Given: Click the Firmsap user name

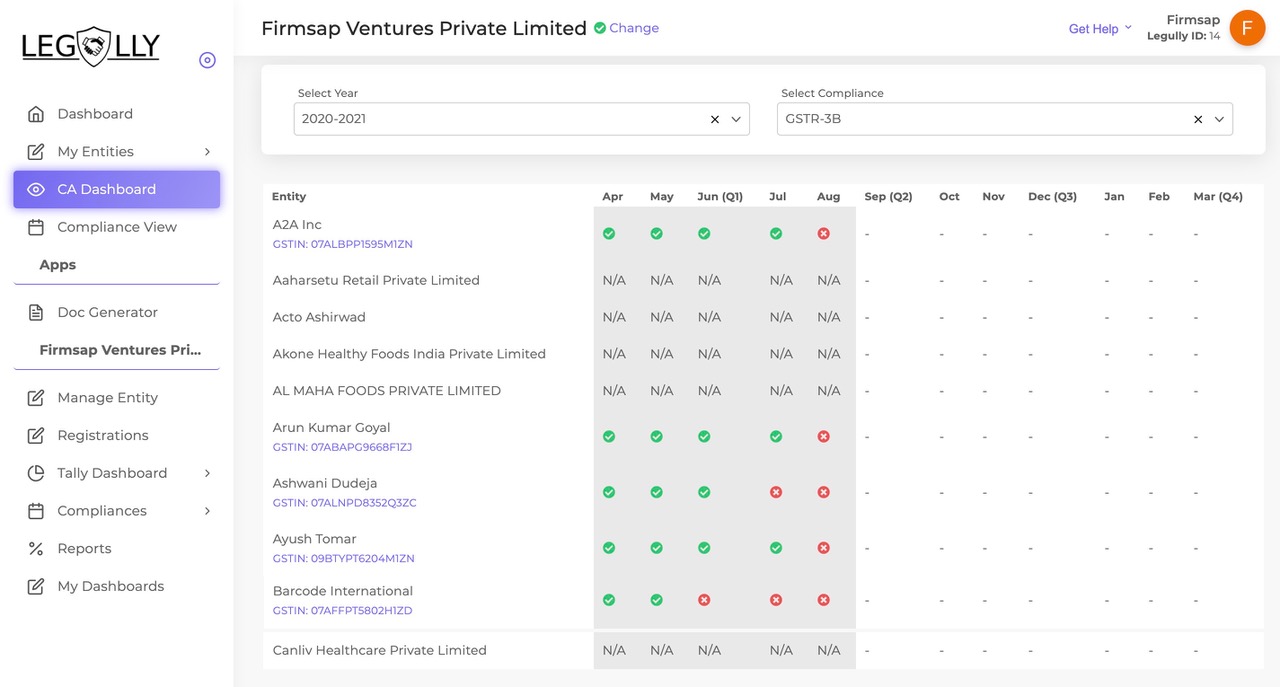Looking at the screenshot, I should tap(1193, 20).
